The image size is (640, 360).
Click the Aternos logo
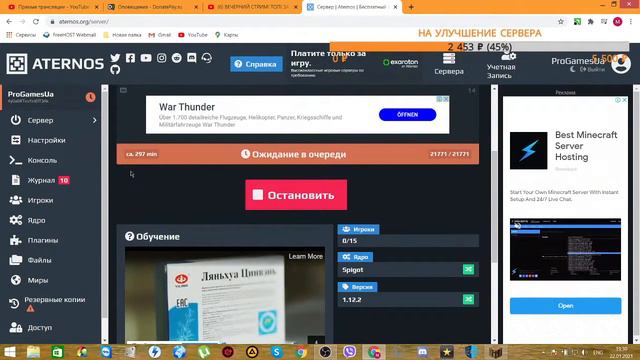[x=55, y=64]
